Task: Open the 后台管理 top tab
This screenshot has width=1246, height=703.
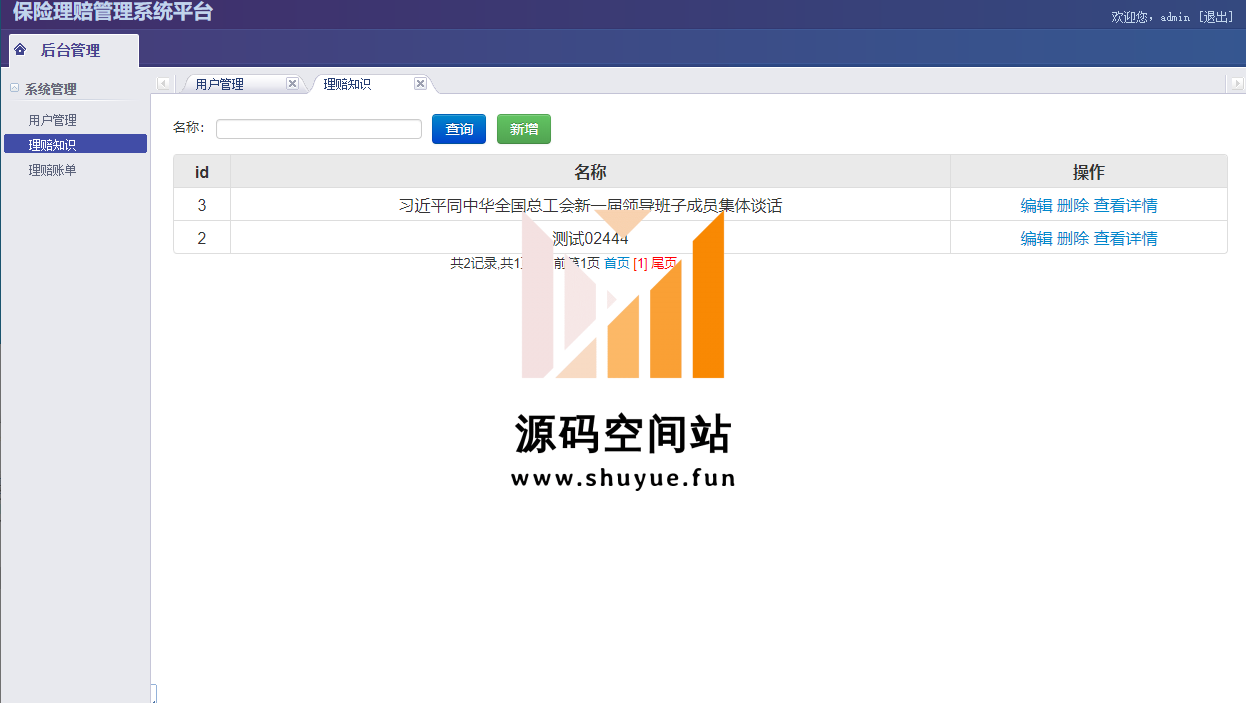Action: pyautogui.click(x=73, y=50)
